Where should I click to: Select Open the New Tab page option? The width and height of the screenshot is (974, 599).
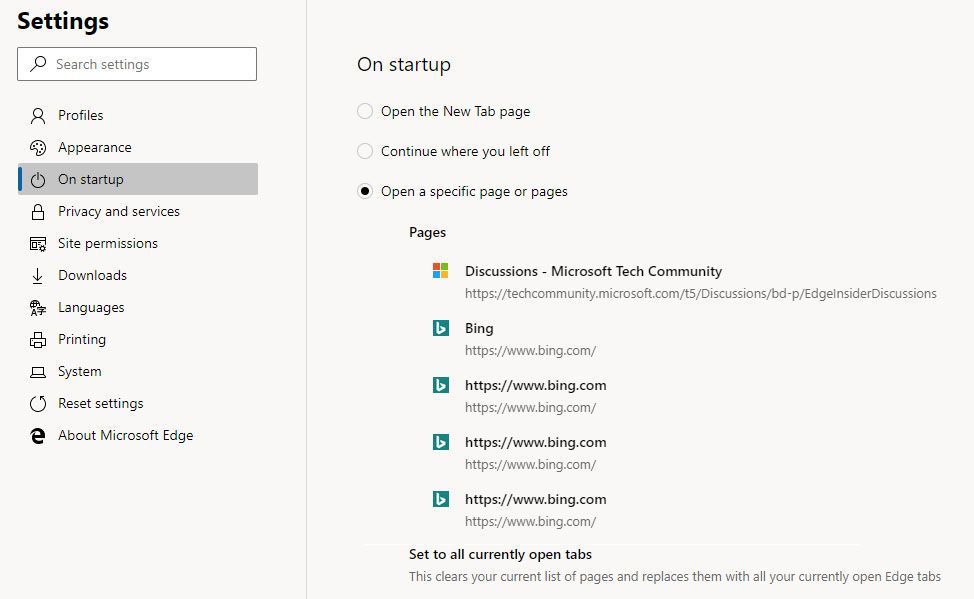pos(365,111)
